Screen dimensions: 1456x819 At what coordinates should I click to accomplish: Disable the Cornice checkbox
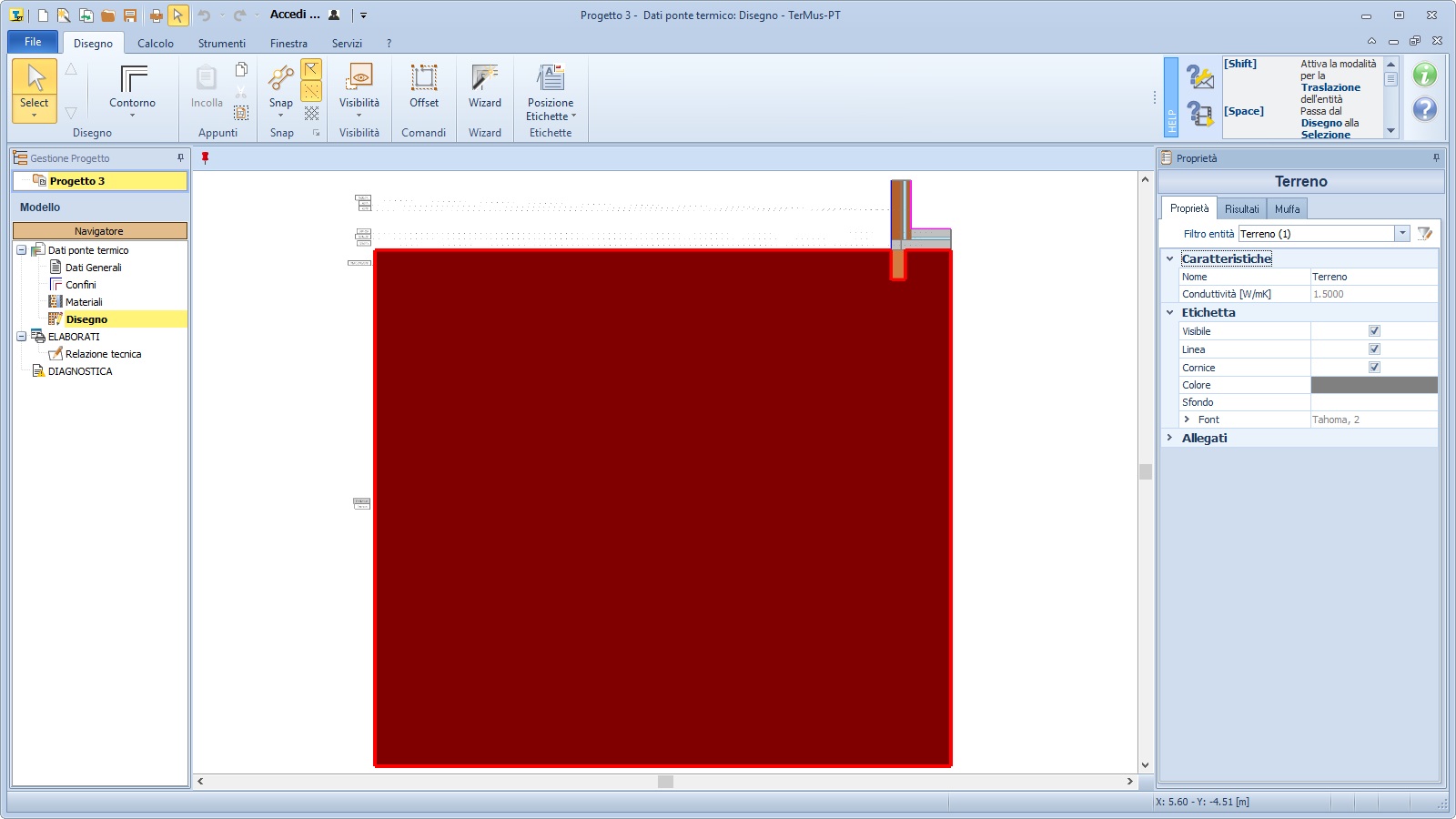point(1374,368)
